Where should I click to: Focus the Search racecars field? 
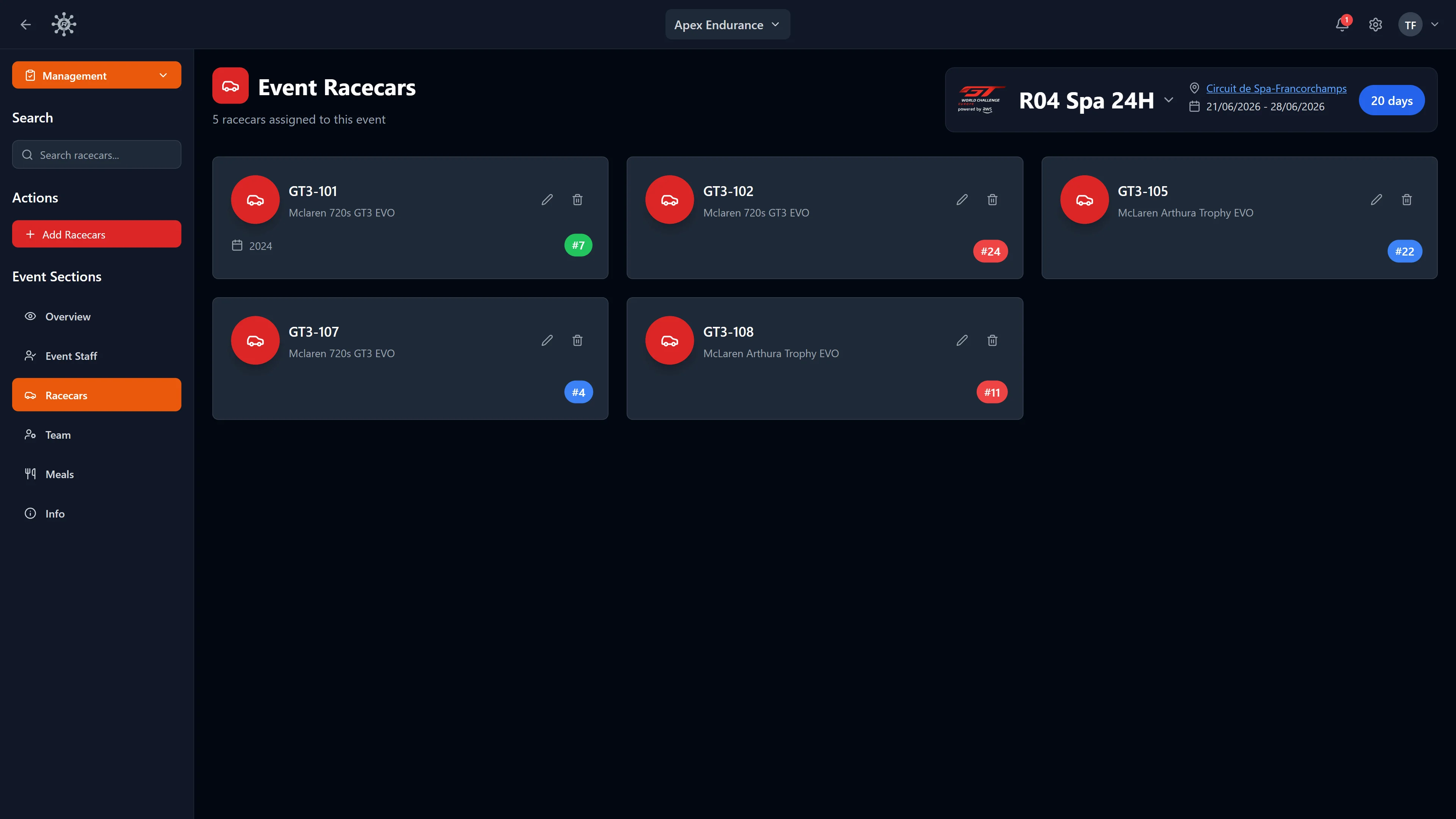(97, 154)
